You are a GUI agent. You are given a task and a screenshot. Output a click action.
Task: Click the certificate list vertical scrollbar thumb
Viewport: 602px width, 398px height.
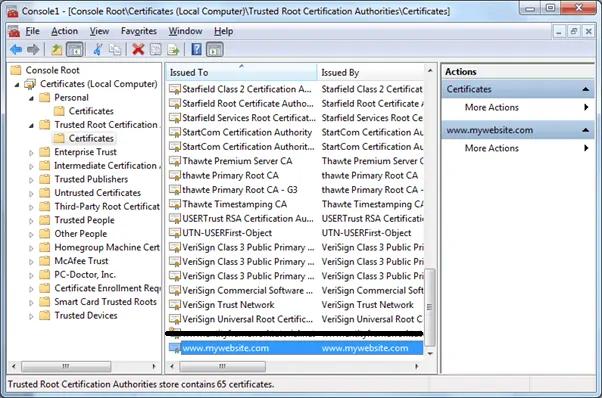[x=430, y=307]
